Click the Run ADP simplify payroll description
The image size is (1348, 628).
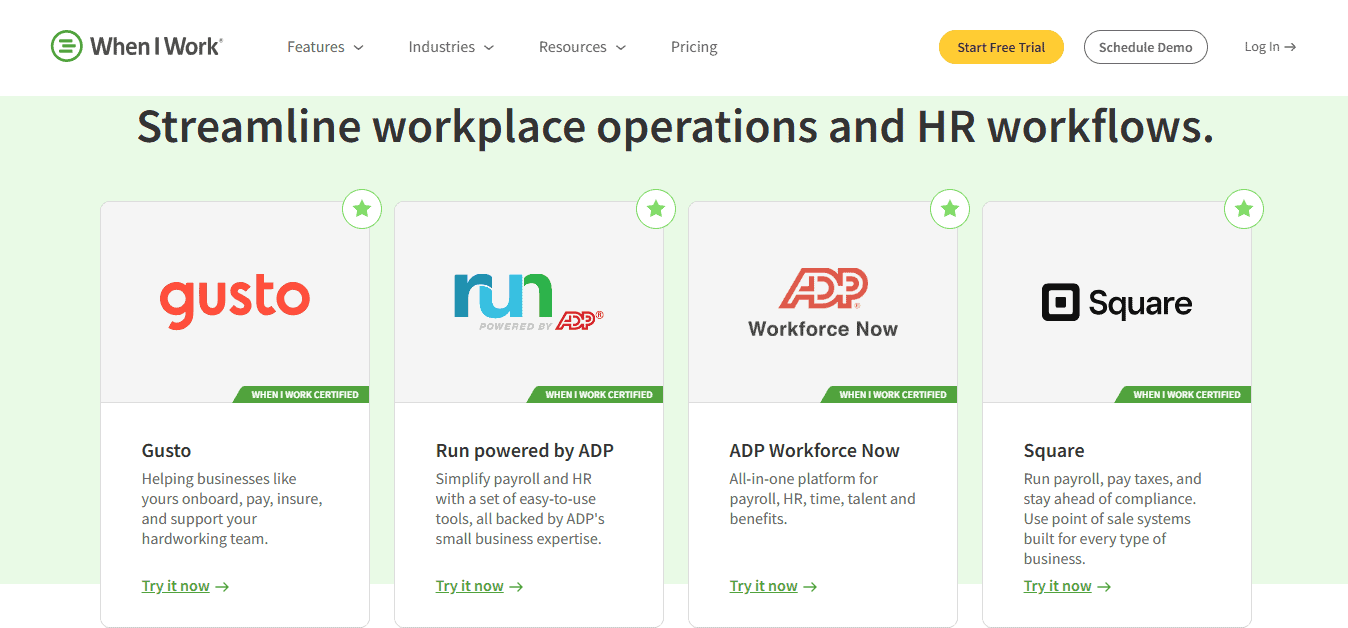[x=520, y=509]
